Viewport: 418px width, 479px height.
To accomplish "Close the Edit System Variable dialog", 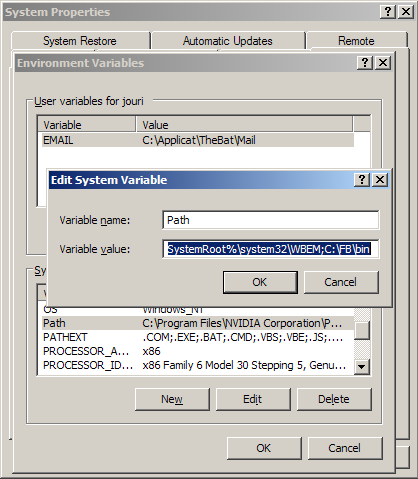I will (x=380, y=180).
